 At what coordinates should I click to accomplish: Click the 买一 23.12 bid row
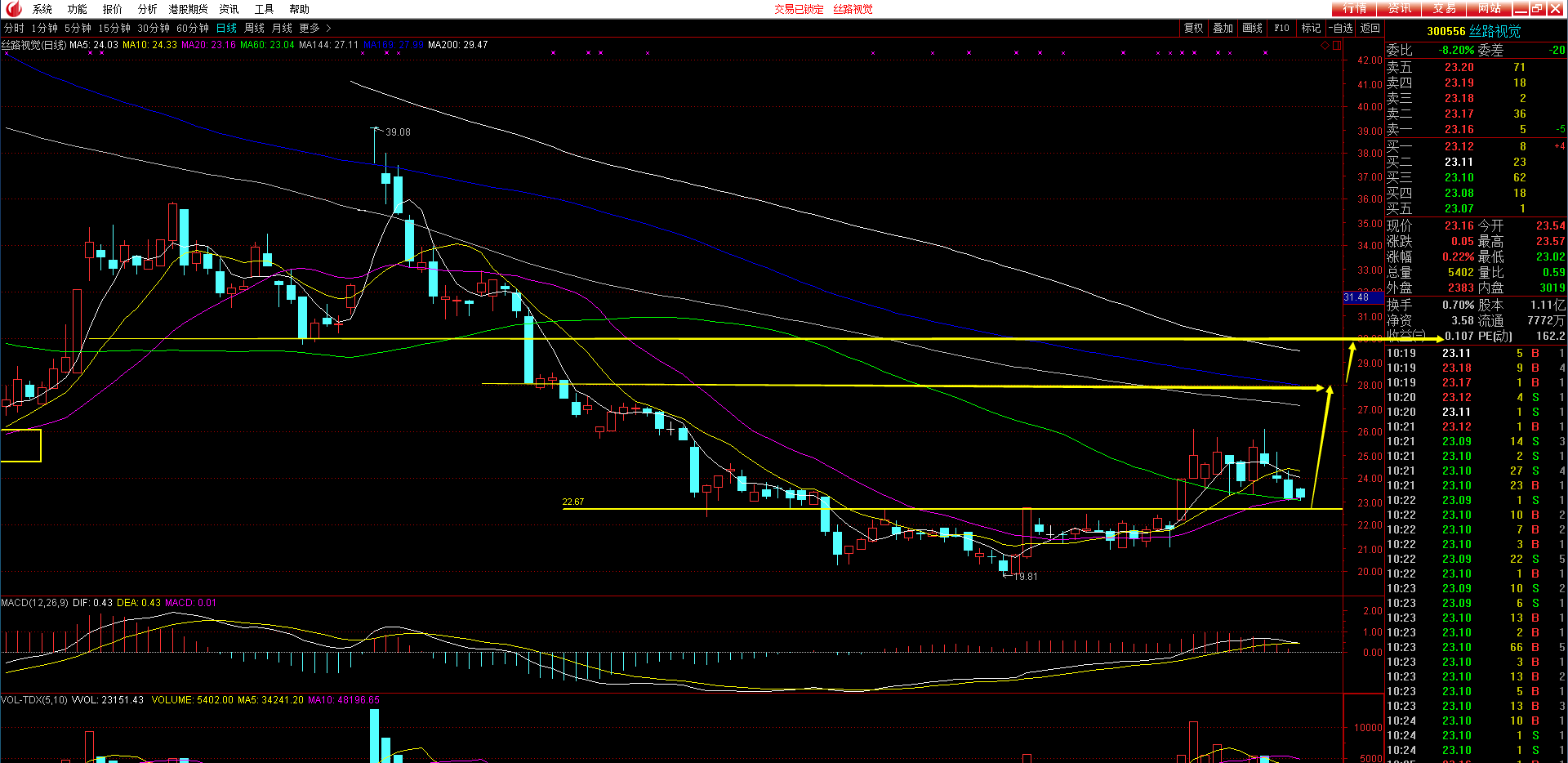1476,147
